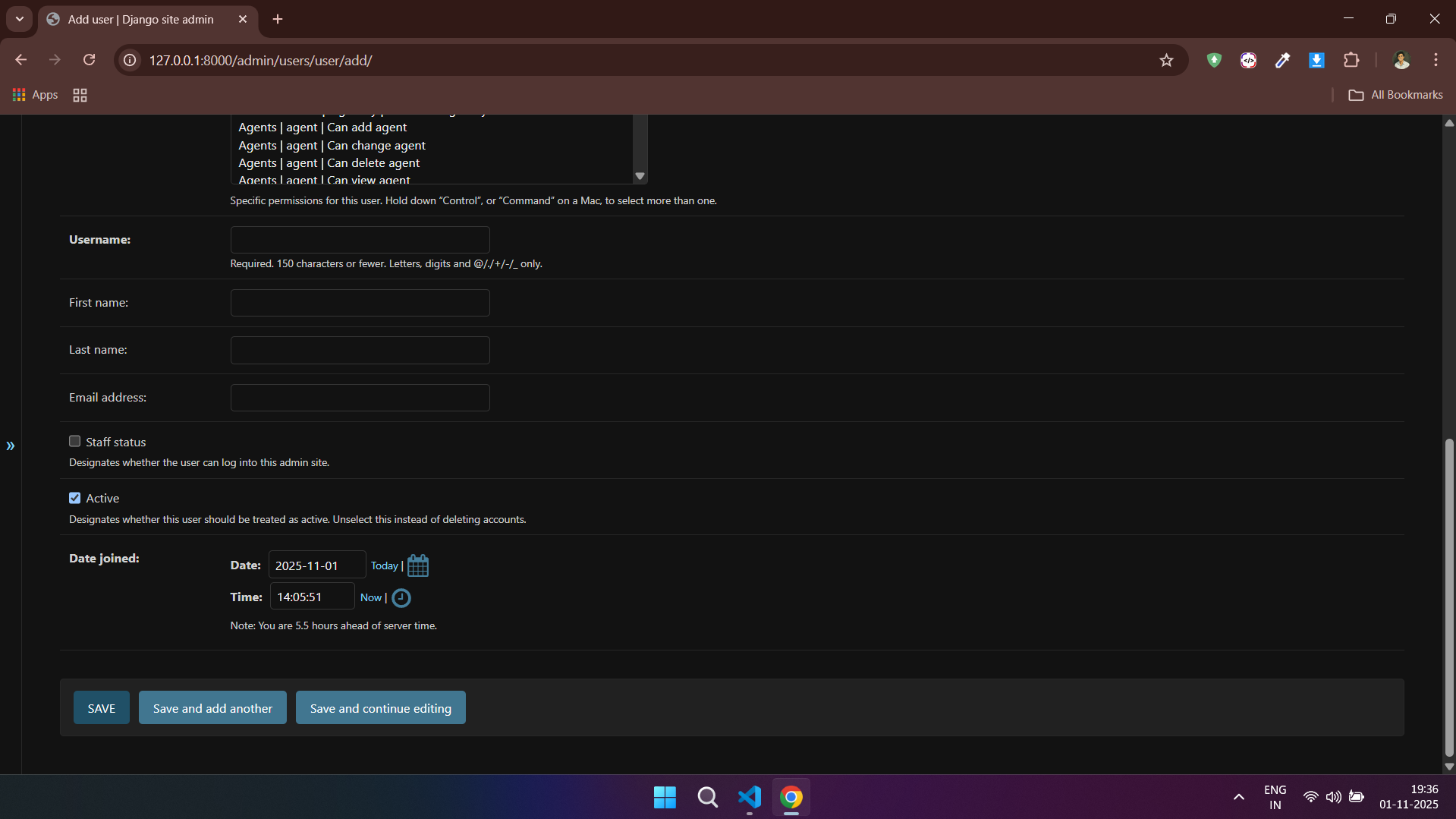The image size is (1456, 819).
Task: Open the Extensions puzzle piece menu
Action: 1351,61
